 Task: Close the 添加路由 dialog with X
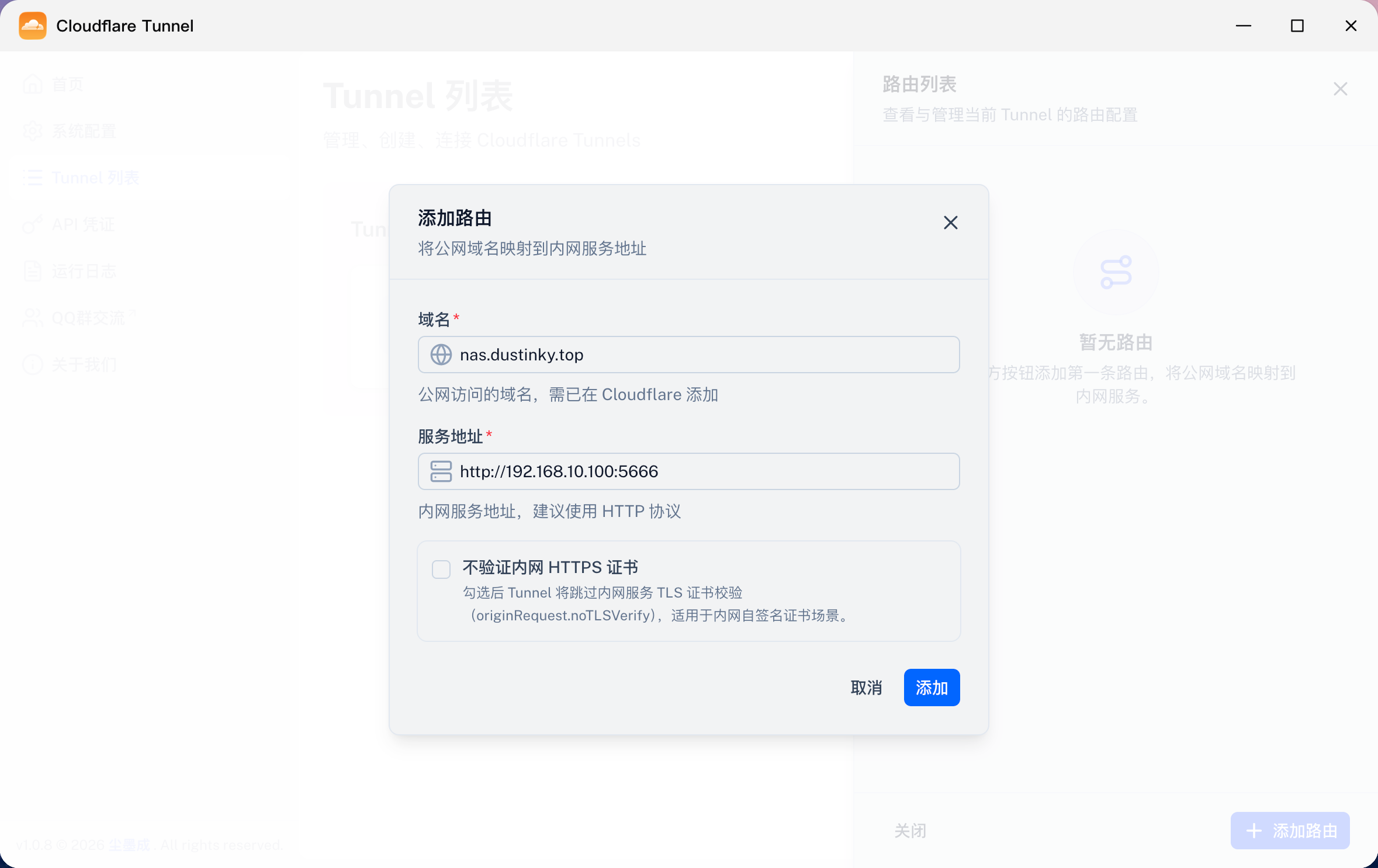(950, 223)
